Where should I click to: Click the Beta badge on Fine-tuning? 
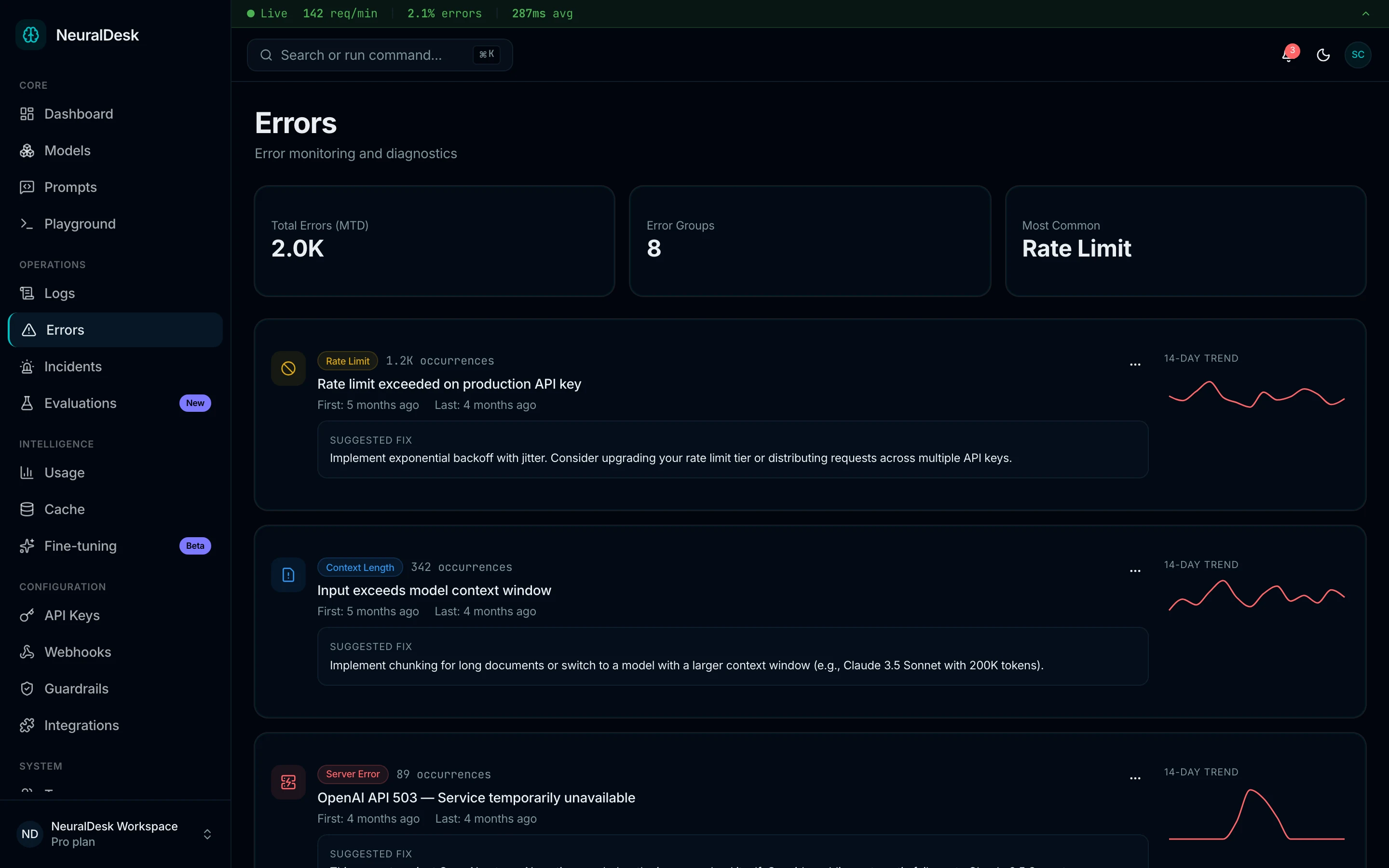pyautogui.click(x=195, y=546)
